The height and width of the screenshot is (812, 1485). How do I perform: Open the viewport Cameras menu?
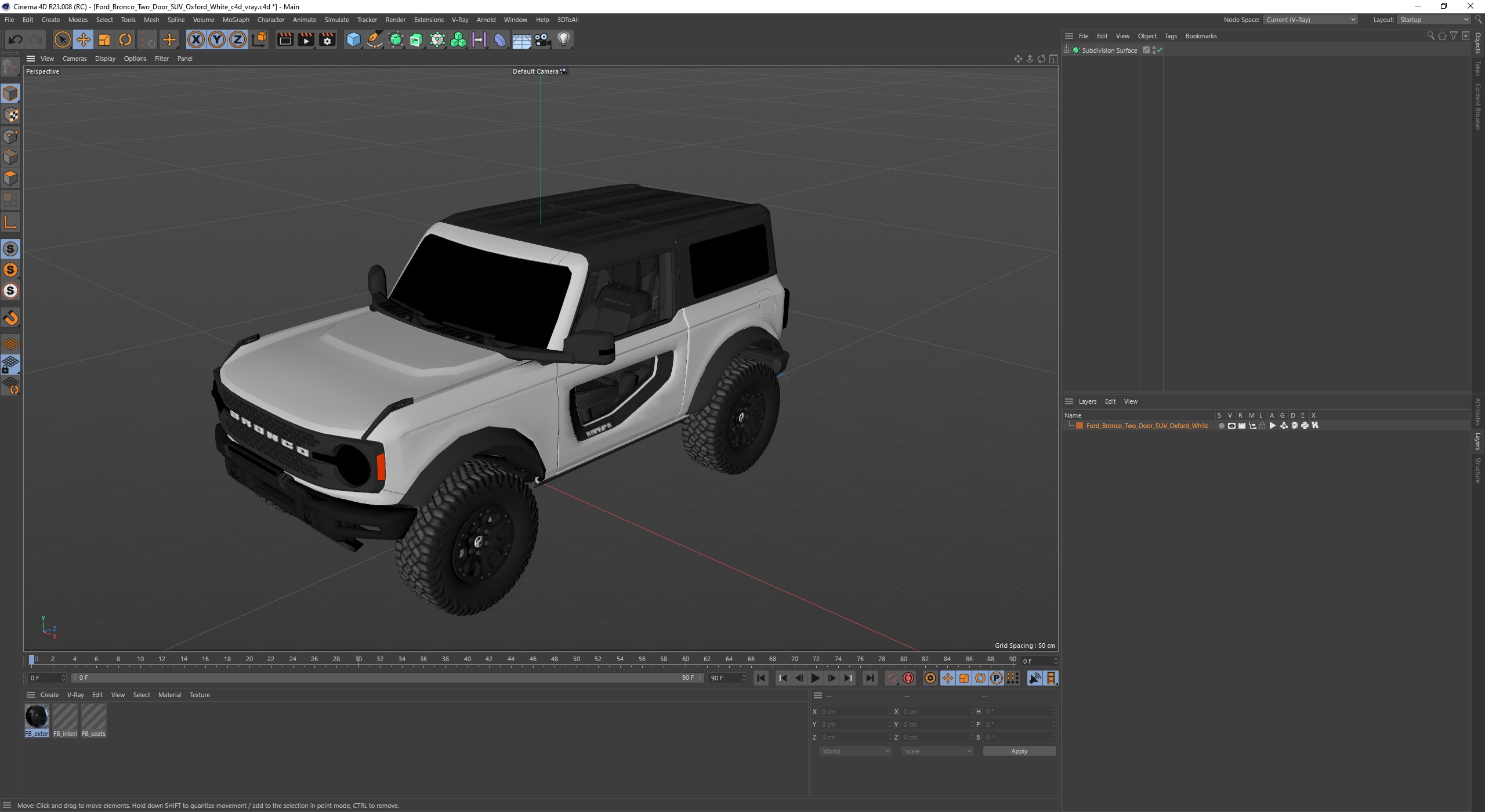(74, 59)
